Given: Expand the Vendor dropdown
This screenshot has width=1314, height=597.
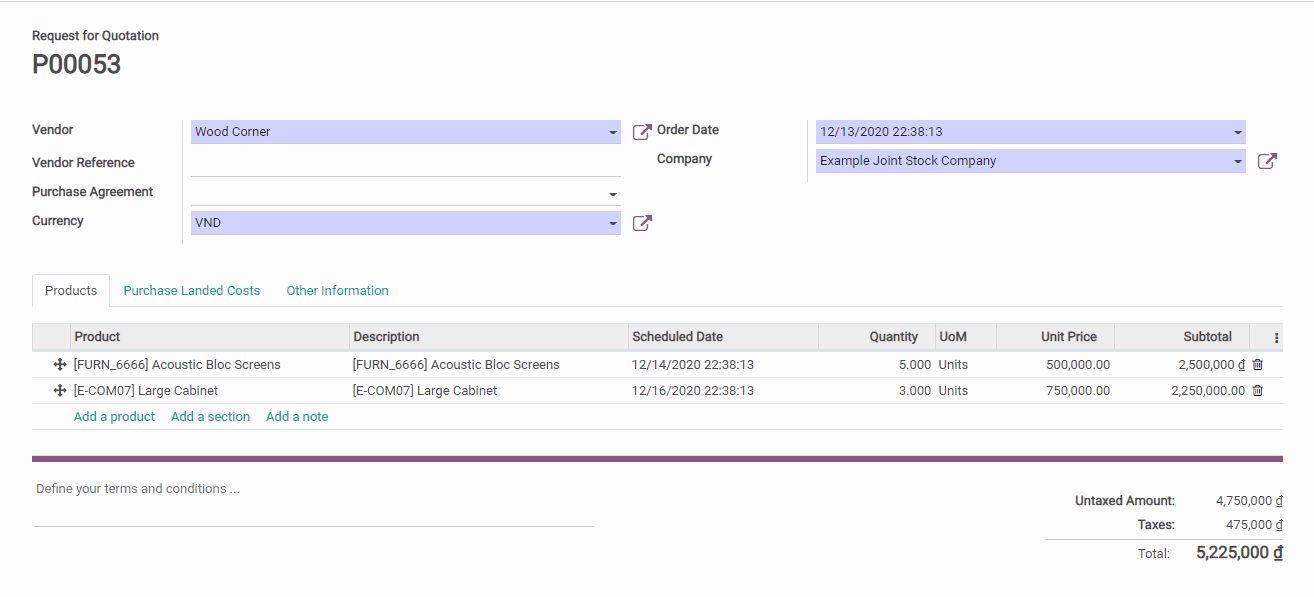Looking at the screenshot, I should point(613,133).
